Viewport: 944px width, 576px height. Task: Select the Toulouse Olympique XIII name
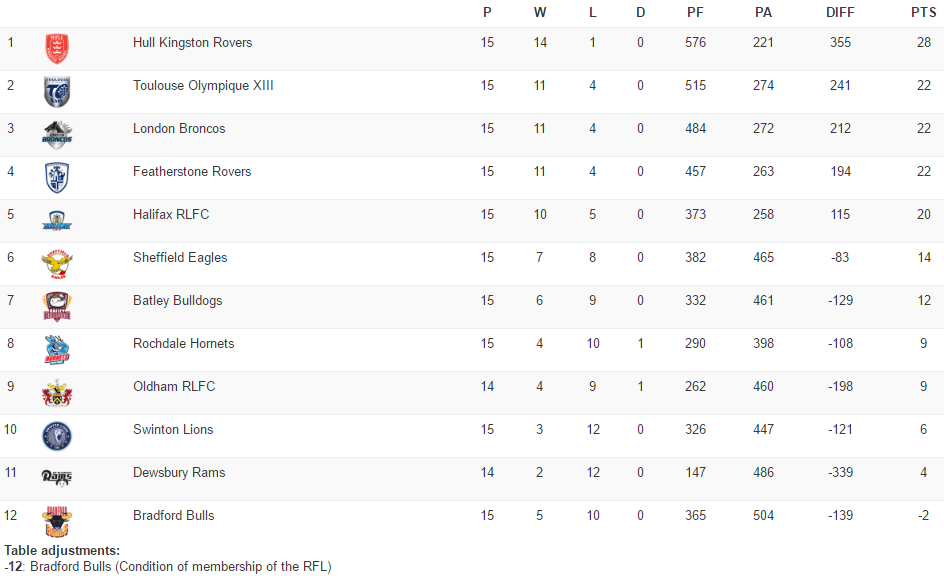[x=203, y=86]
